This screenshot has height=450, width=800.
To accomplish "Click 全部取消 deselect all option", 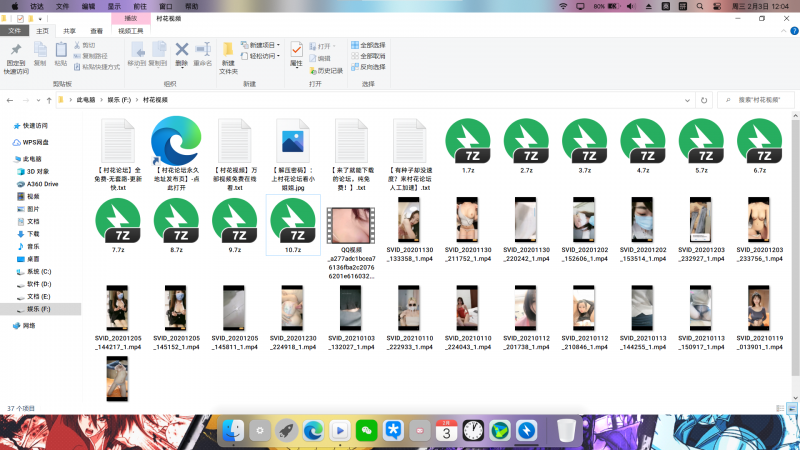I will click(x=372, y=57).
